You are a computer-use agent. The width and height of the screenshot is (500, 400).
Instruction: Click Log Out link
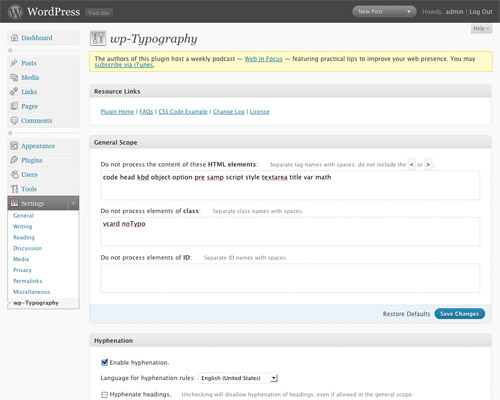coord(481,12)
